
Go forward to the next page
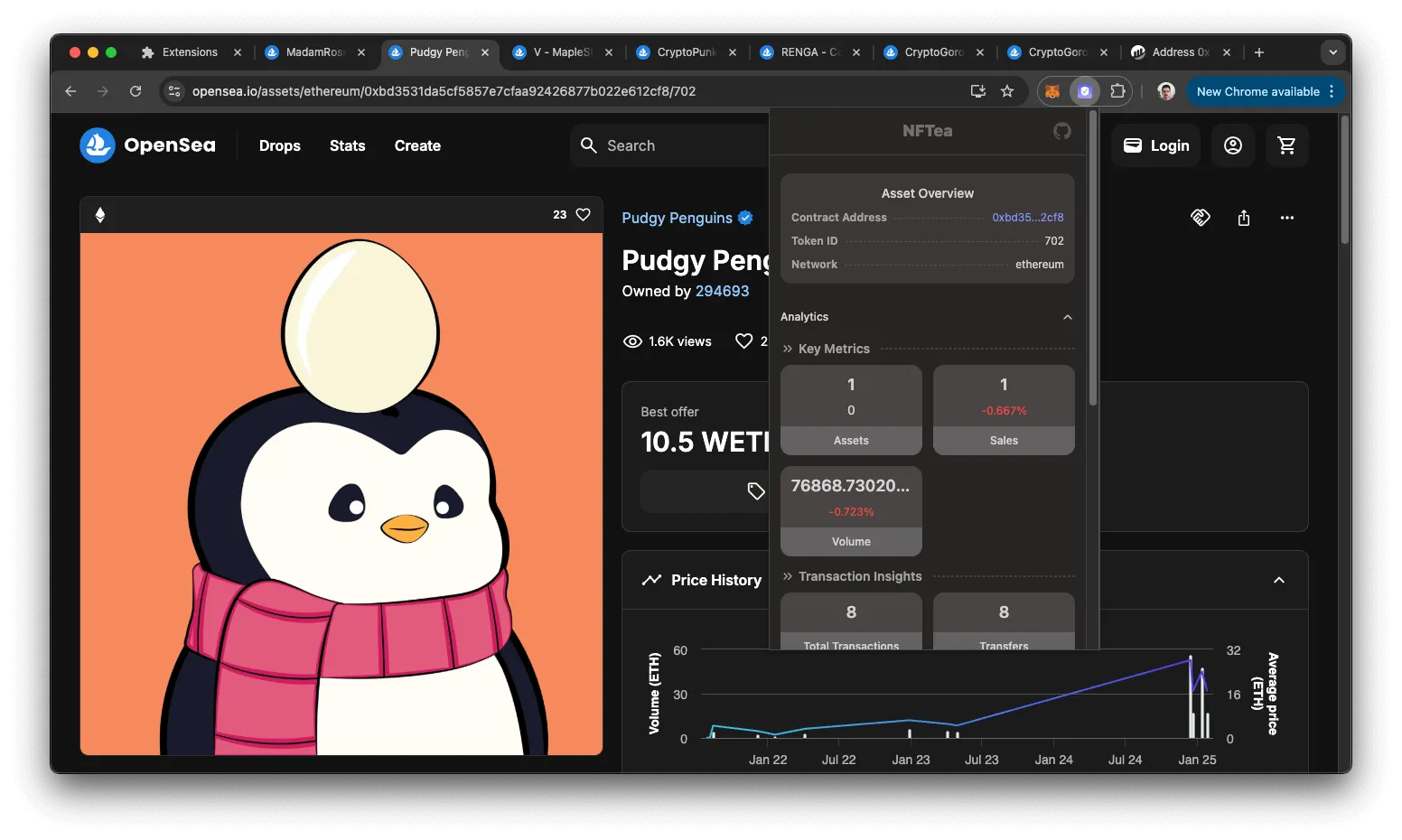[x=103, y=91]
